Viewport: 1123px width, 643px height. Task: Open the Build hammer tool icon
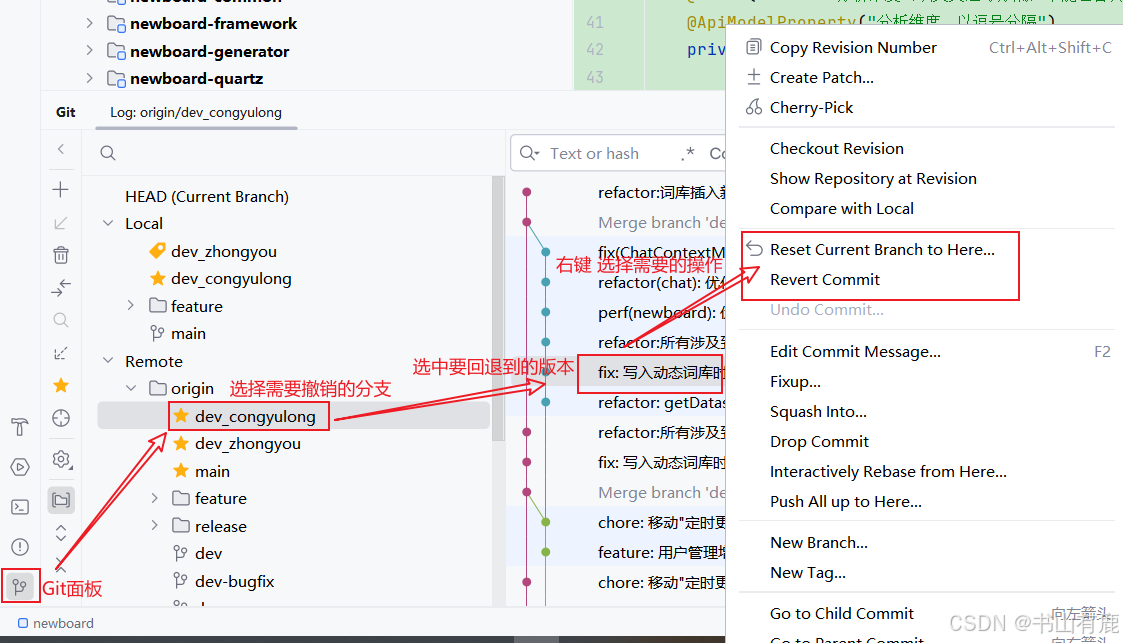click(20, 427)
